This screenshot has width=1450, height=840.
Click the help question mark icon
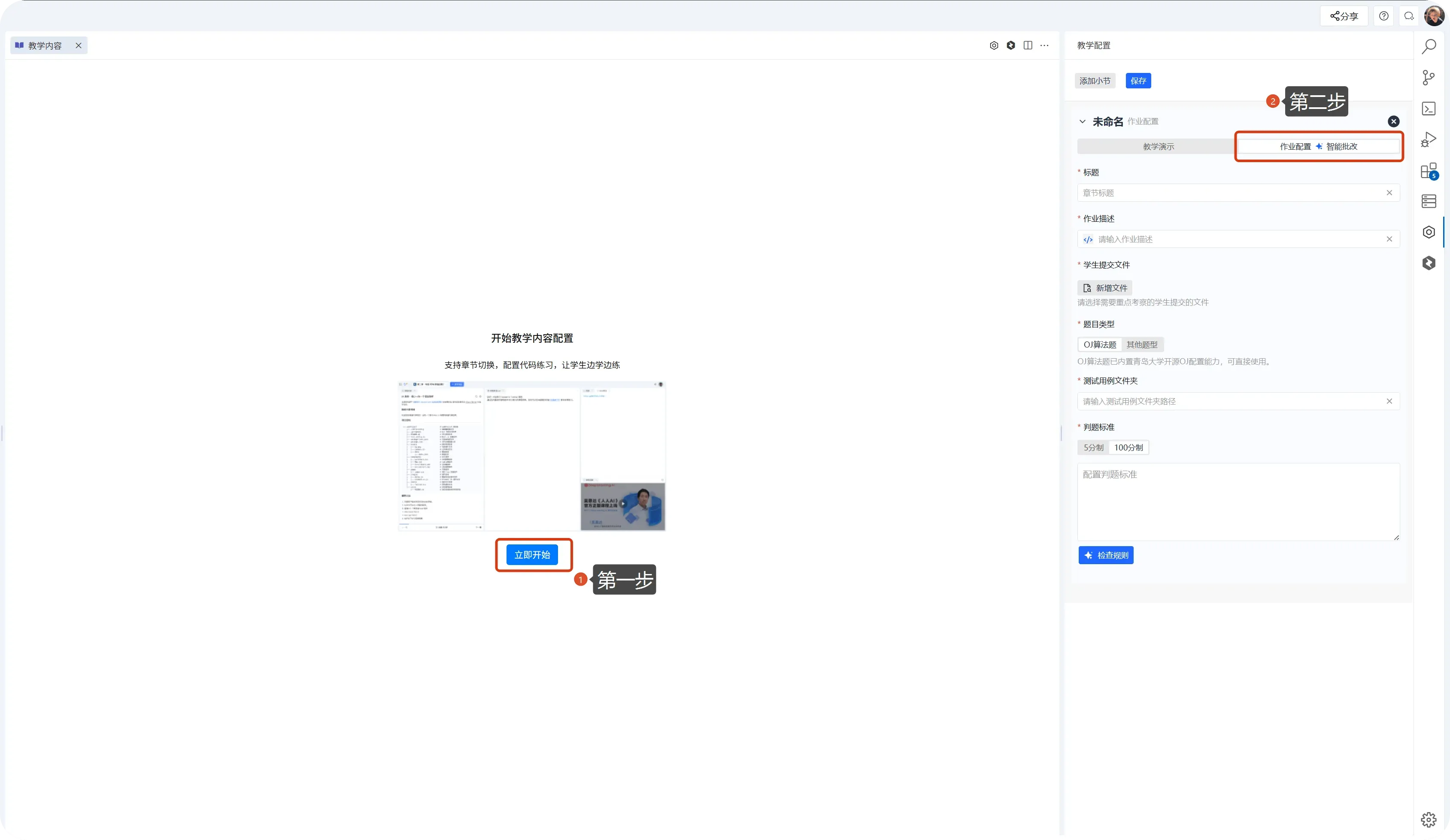coord(1384,16)
